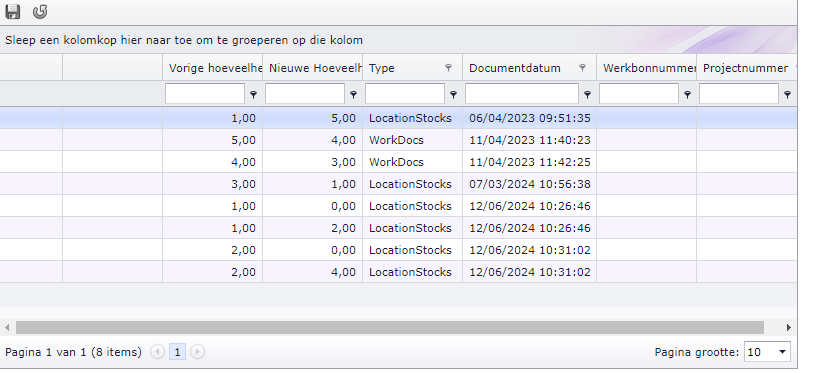Click the funnel icon in Documentdatum column header
814x373 pixels.
(582, 68)
